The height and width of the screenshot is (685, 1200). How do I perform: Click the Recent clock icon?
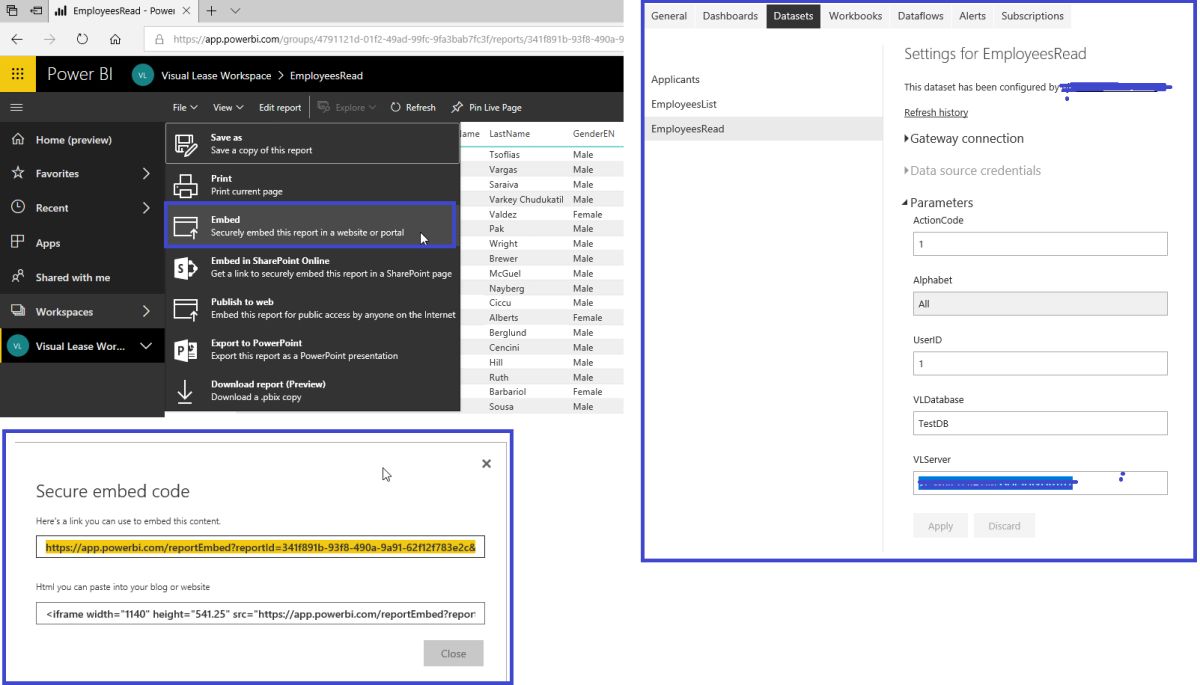point(17,207)
